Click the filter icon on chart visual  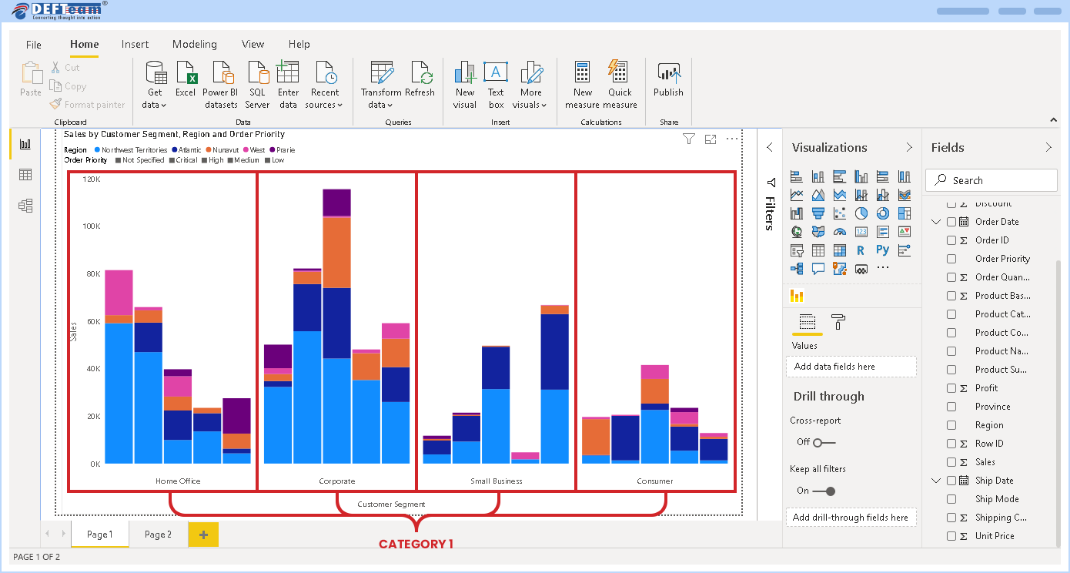point(689,139)
